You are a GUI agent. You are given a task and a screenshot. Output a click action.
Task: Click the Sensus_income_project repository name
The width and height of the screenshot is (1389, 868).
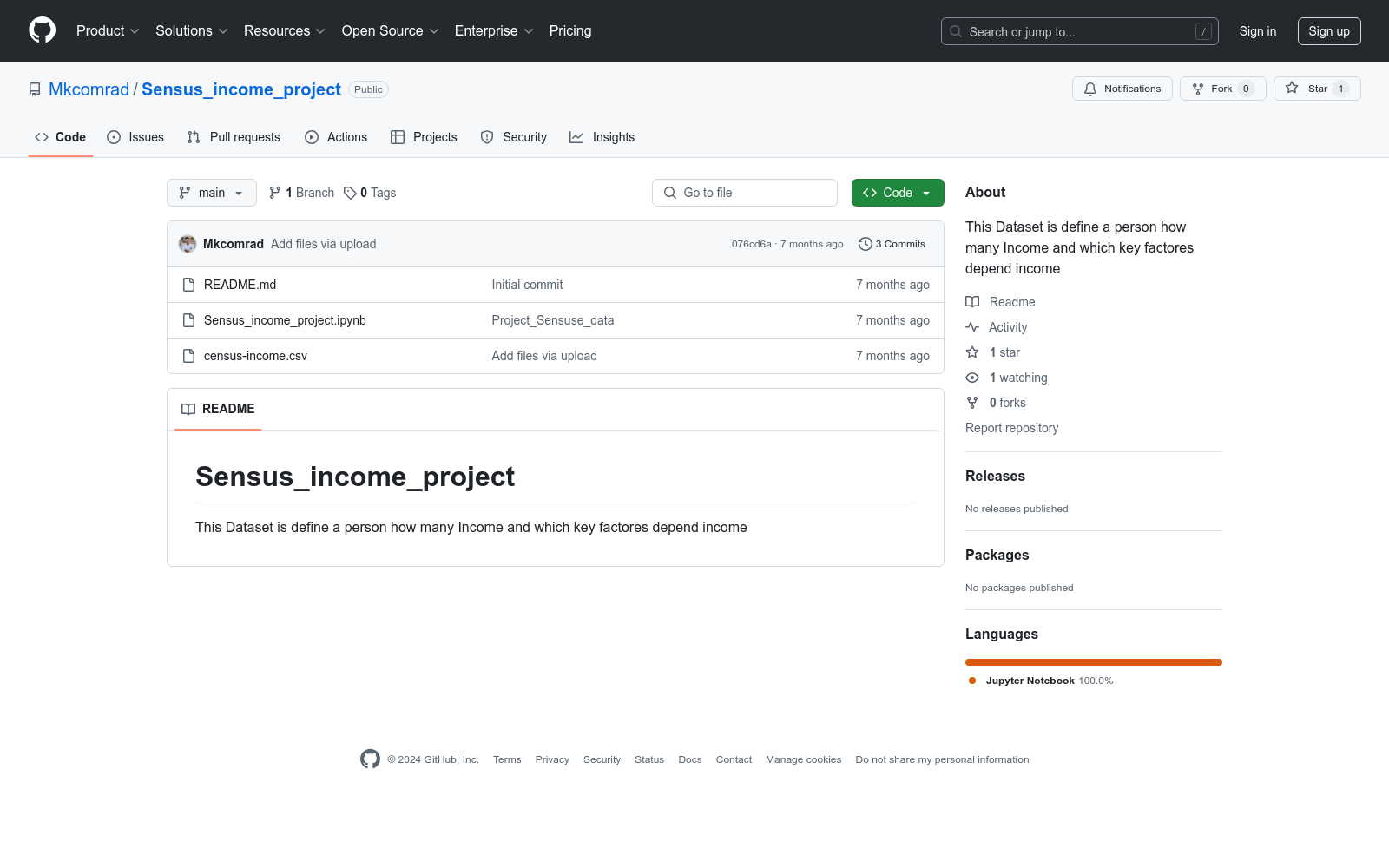click(x=241, y=89)
